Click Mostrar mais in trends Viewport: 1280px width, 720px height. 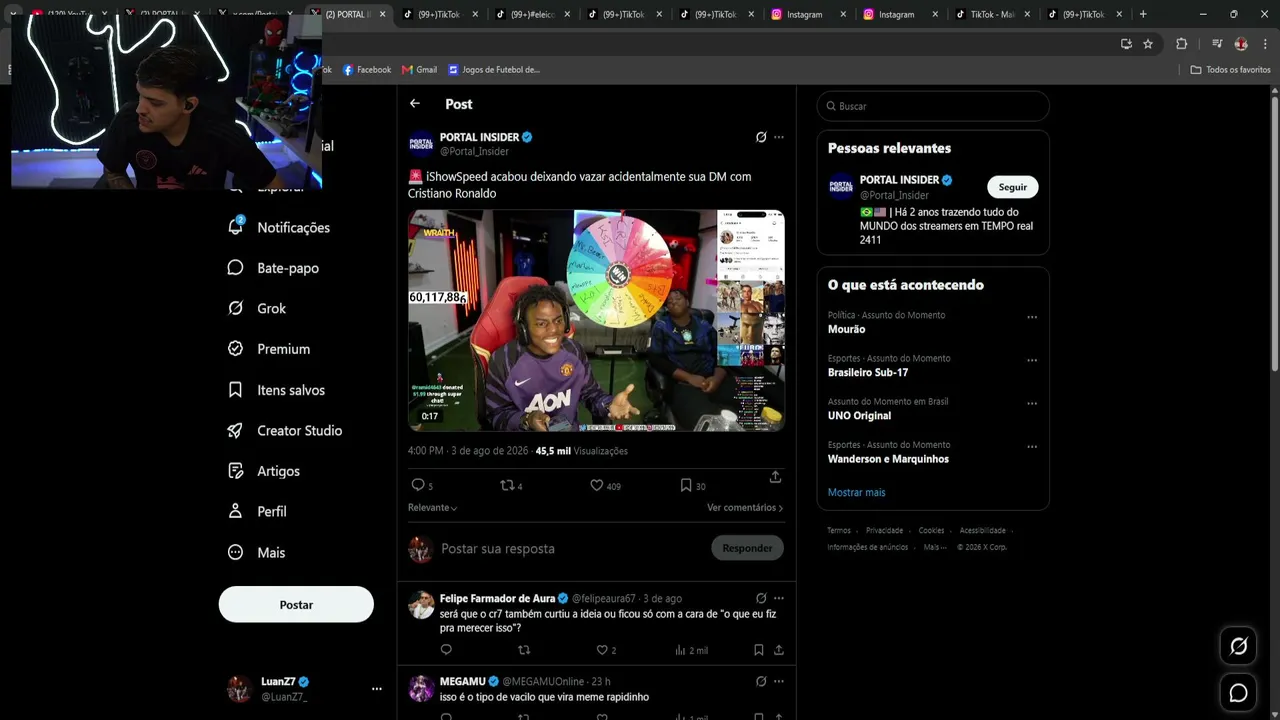click(856, 492)
